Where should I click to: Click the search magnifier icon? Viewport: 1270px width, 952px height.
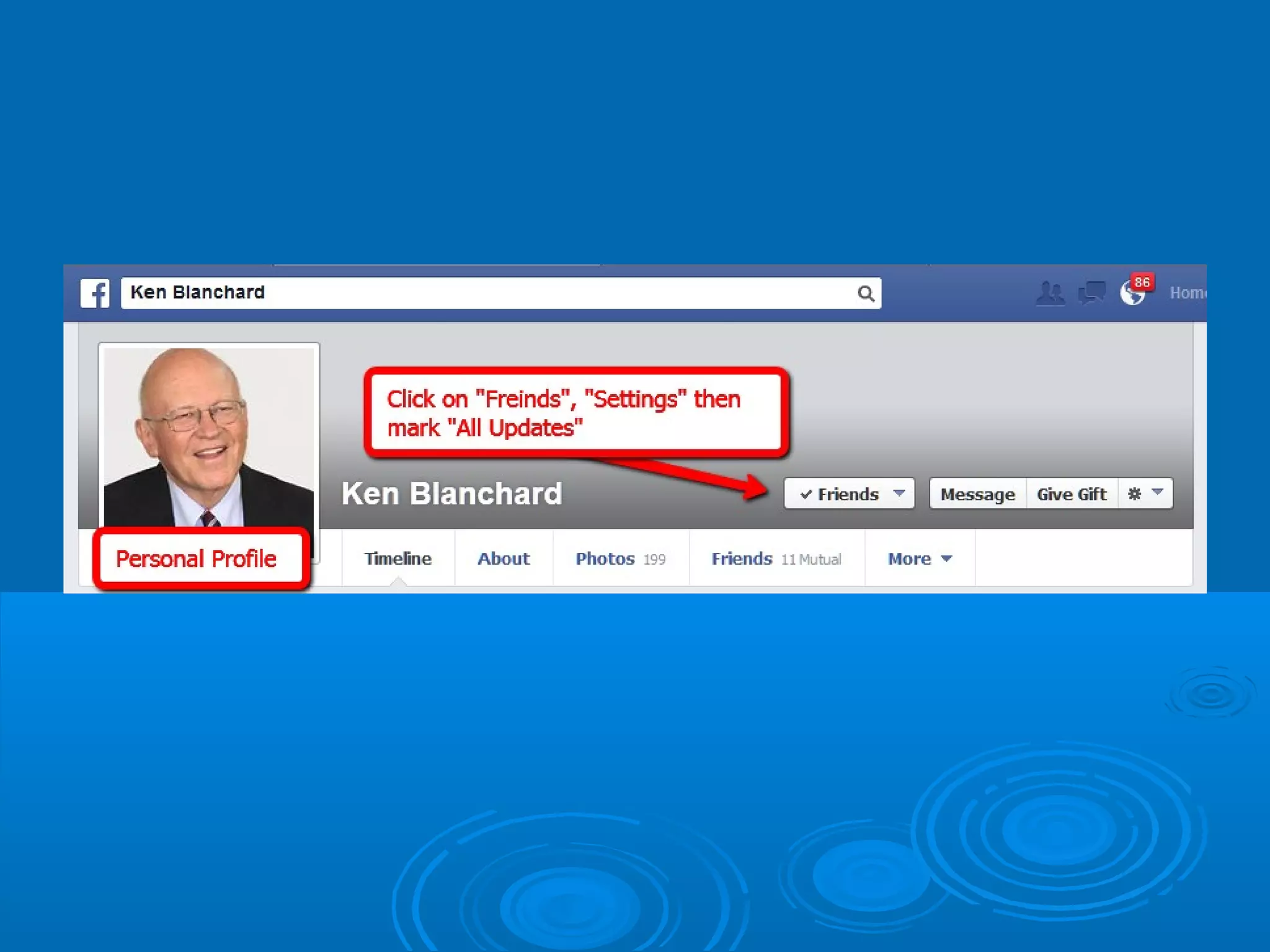866,293
